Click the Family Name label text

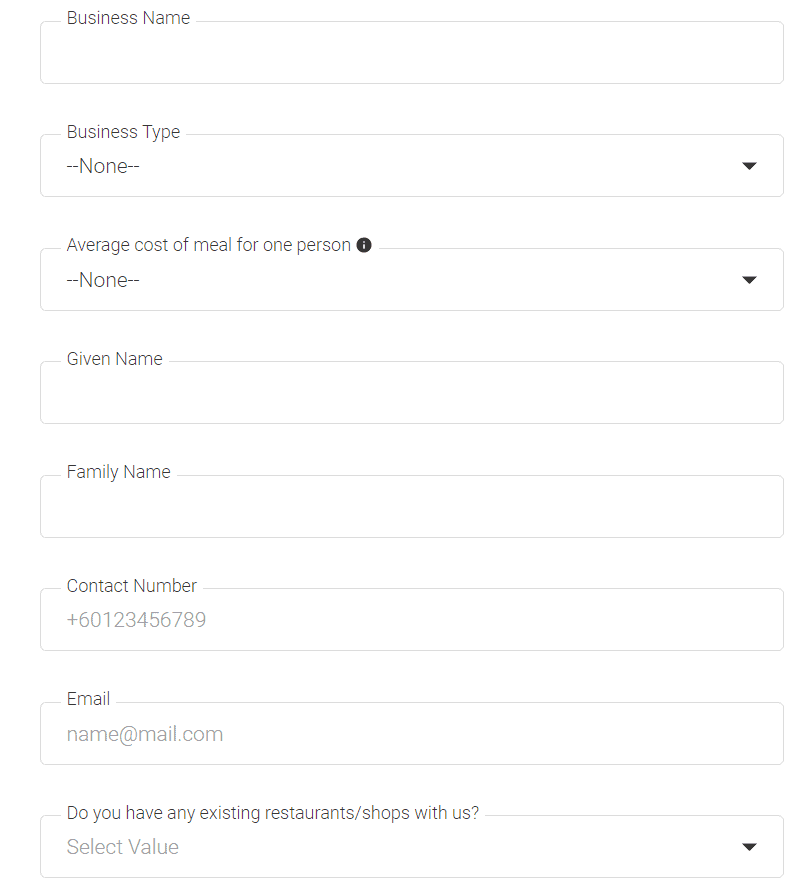point(119,472)
